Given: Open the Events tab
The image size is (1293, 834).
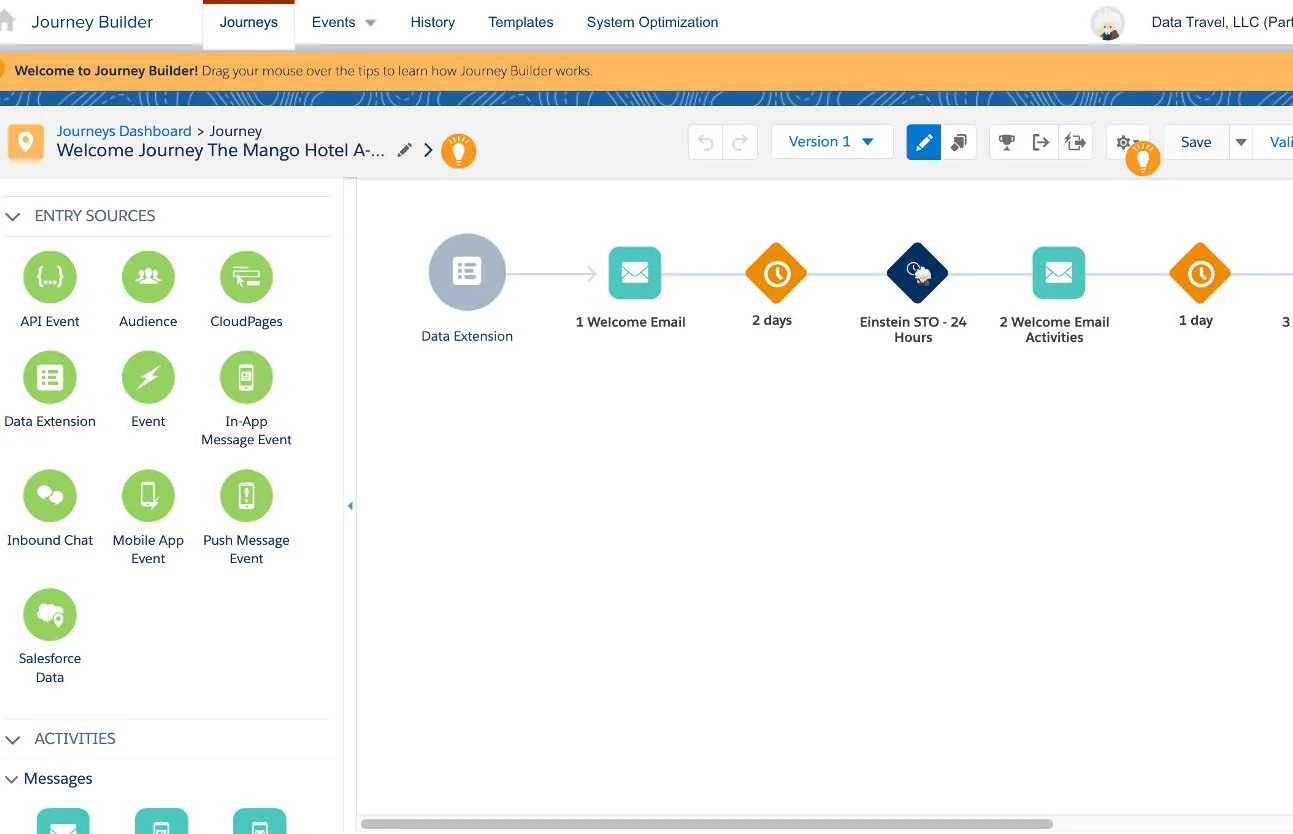Looking at the screenshot, I should (334, 22).
